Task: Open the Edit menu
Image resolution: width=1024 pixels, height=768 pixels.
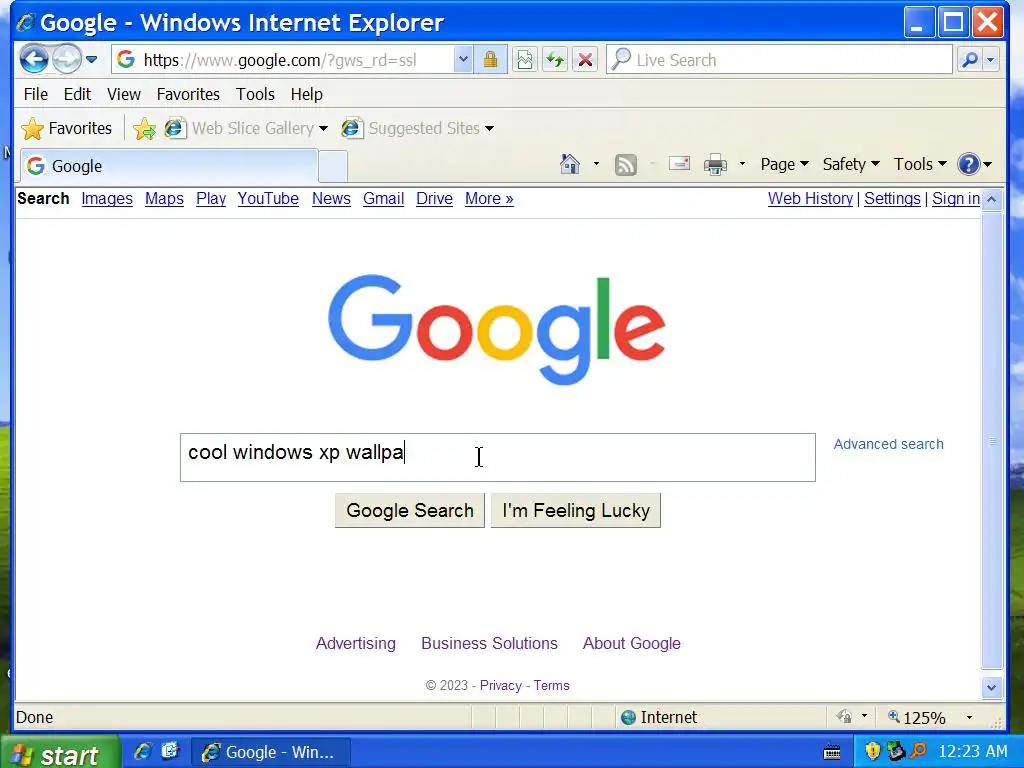Action: point(77,94)
